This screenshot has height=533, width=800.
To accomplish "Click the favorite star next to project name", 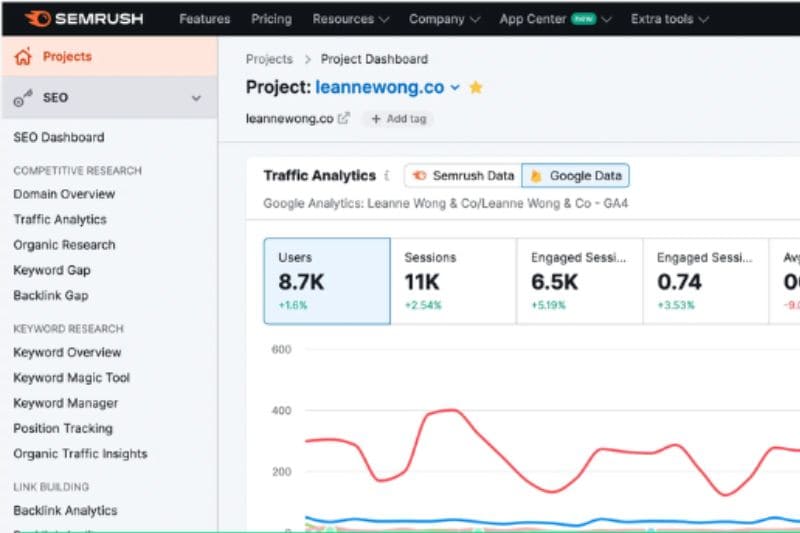I will tap(476, 87).
